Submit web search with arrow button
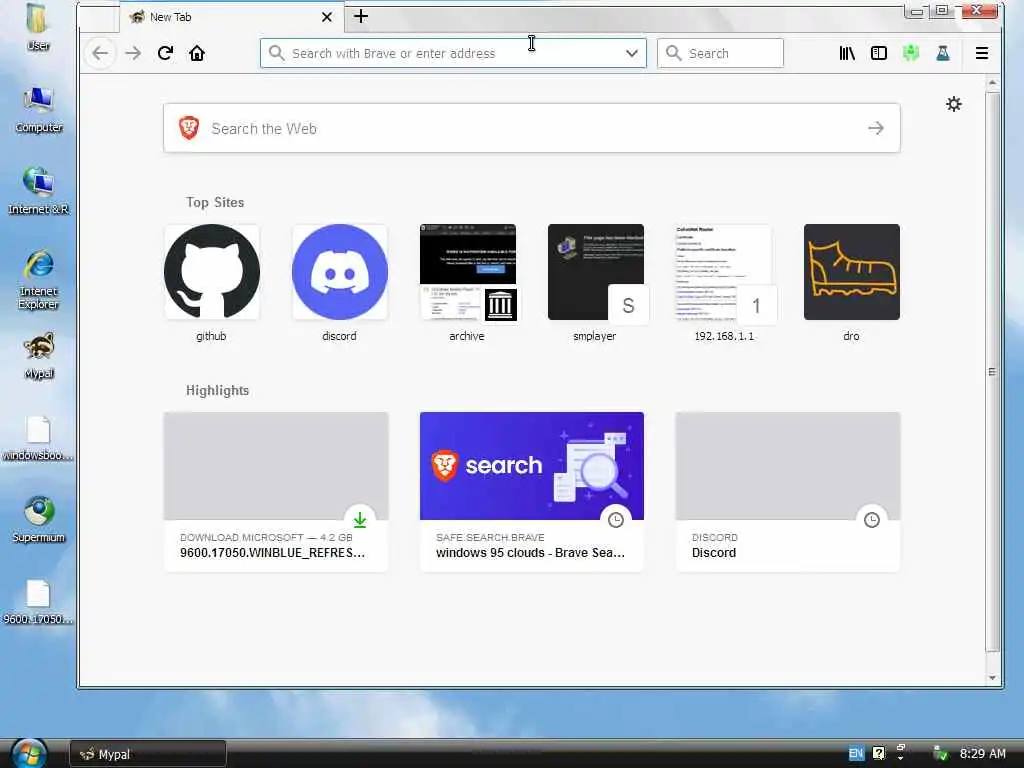The height and width of the screenshot is (768, 1024). tap(876, 128)
